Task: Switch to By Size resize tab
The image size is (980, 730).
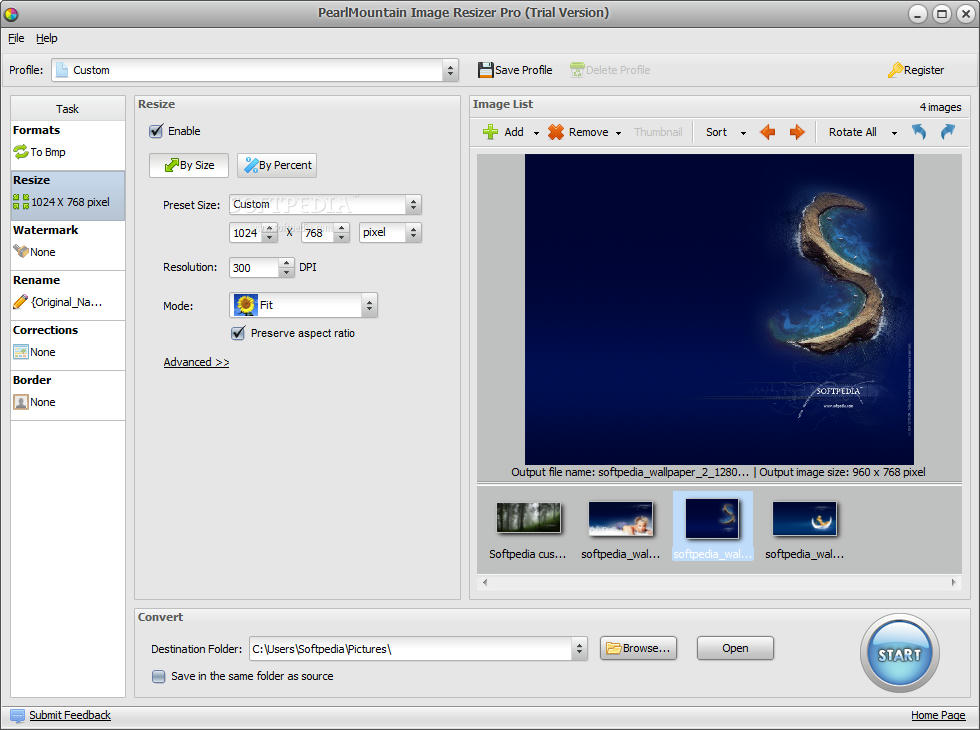Action: [x=189, y=165]
